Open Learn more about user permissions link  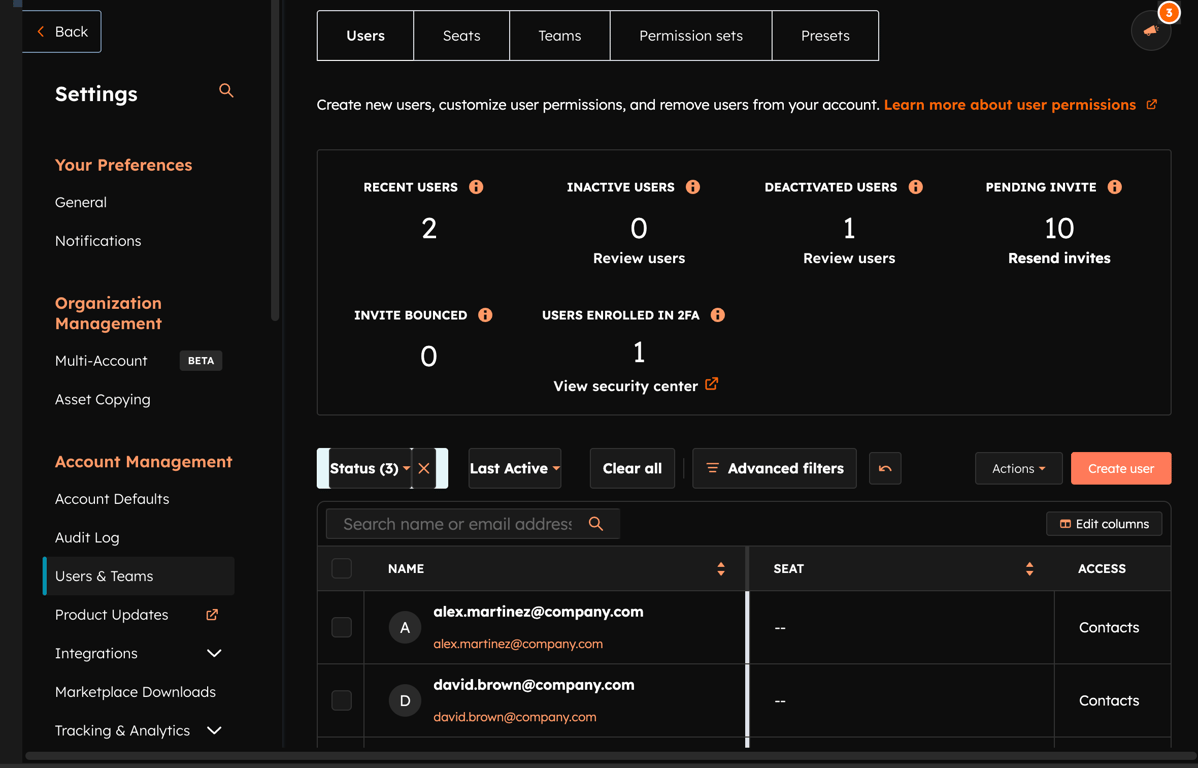tap(1012, 104)
